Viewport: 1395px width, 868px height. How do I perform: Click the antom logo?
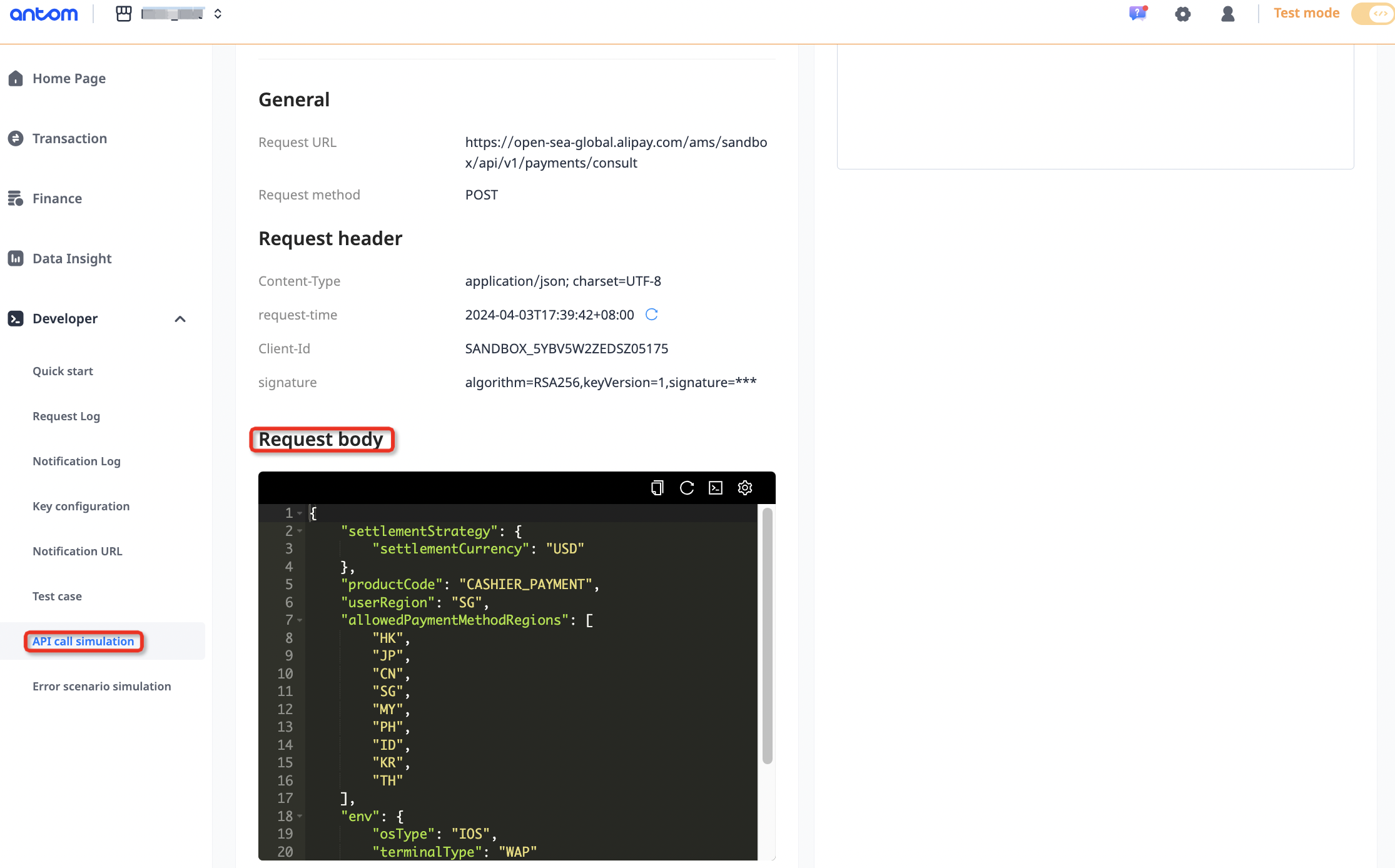click(x=44, y=14)
